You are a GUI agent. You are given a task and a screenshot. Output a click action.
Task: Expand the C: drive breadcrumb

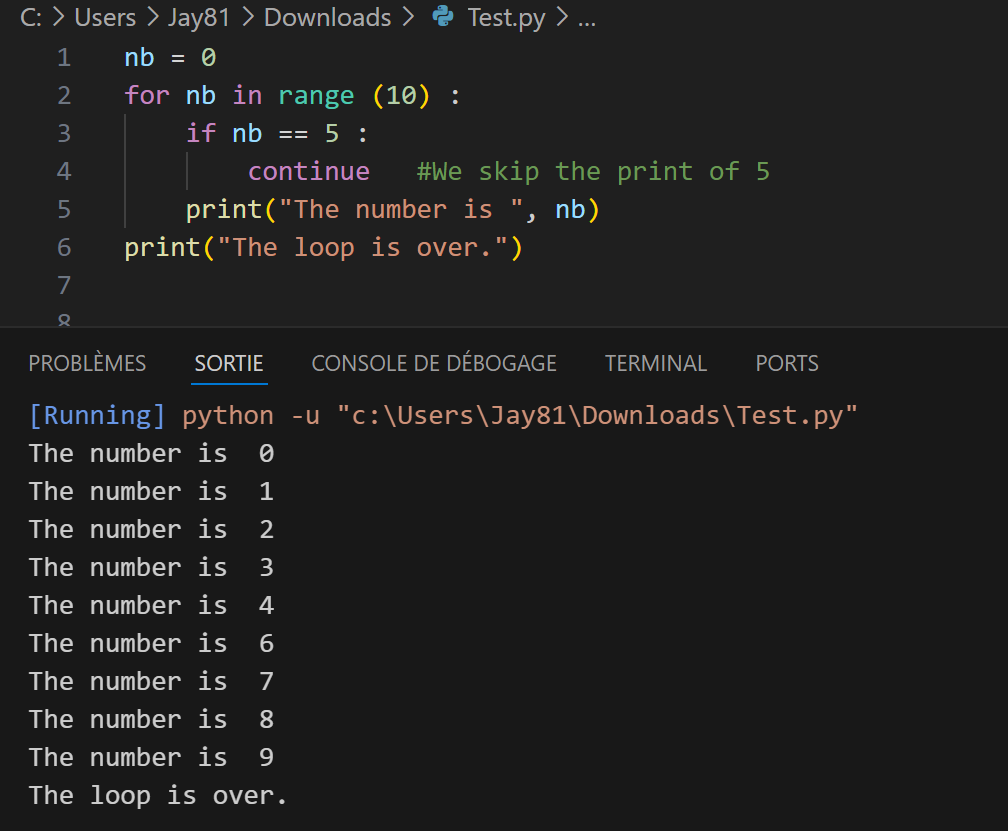click(30, 18)
